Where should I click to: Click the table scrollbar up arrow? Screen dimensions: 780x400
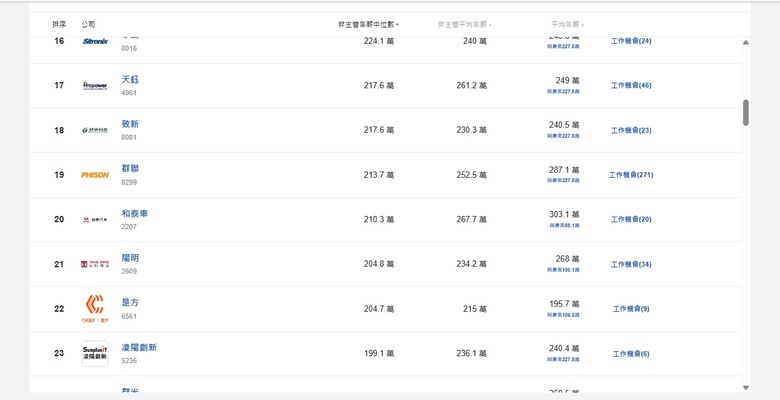pos(746,42)
